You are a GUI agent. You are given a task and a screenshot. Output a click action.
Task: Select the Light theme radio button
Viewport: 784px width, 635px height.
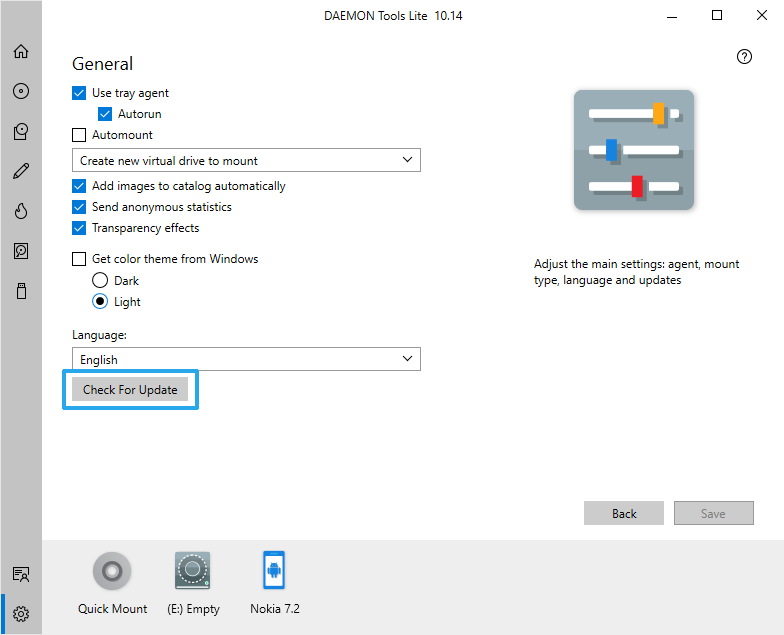tap(100, 301)
